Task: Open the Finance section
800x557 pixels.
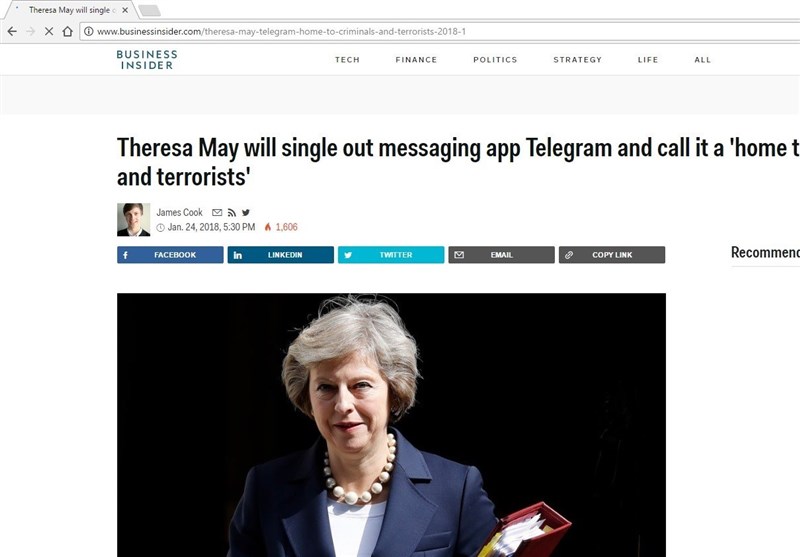Action: point(416,60)
